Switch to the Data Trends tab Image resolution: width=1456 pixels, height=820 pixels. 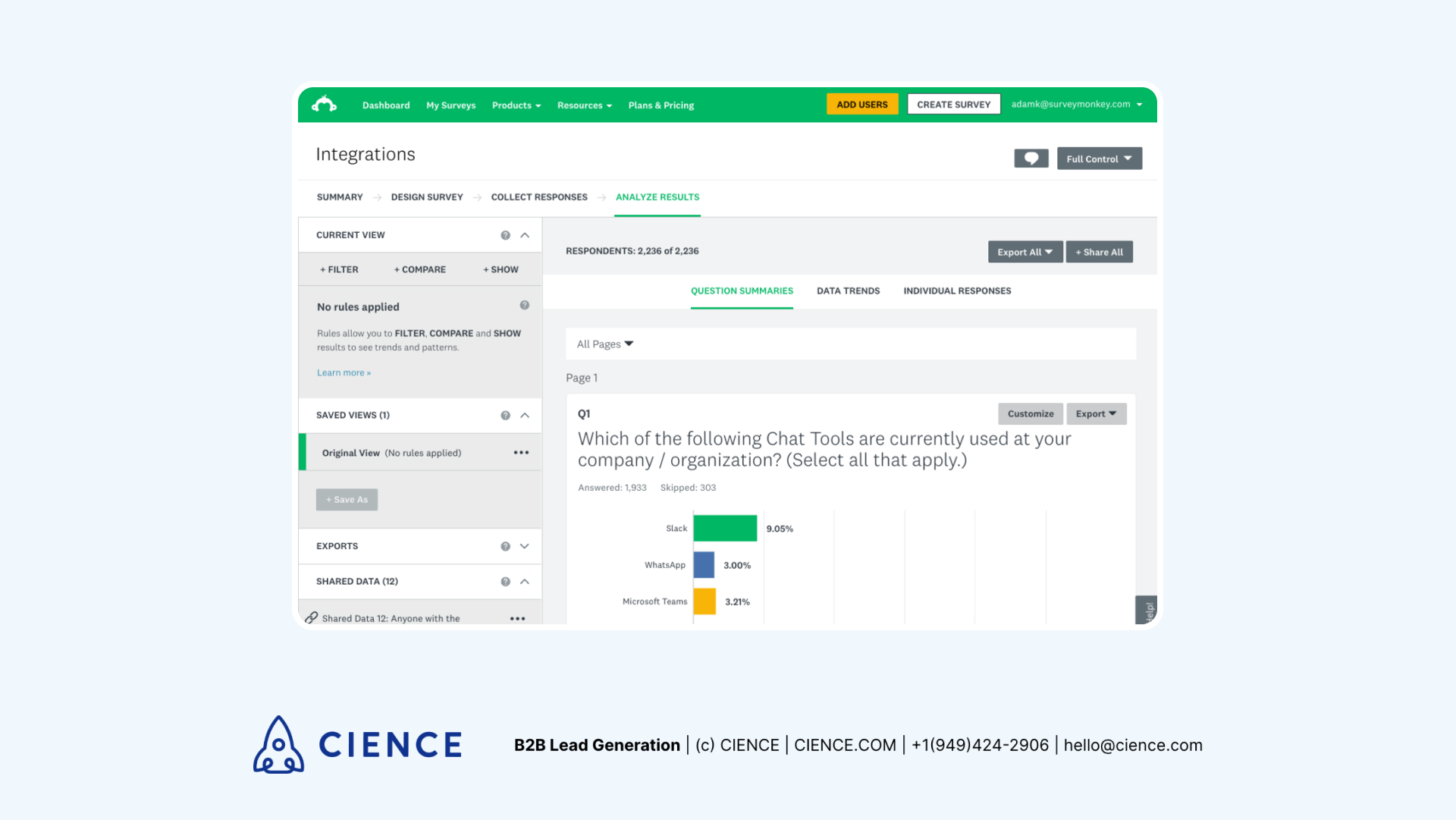click(x=848, y=290)
